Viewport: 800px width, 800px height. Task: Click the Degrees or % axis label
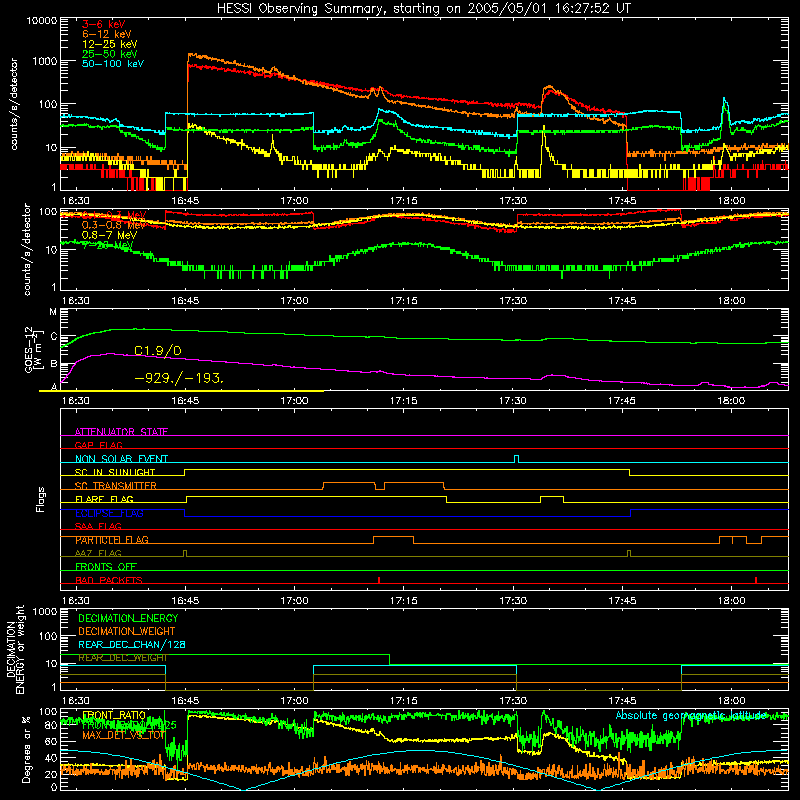[x=26, y=749]
